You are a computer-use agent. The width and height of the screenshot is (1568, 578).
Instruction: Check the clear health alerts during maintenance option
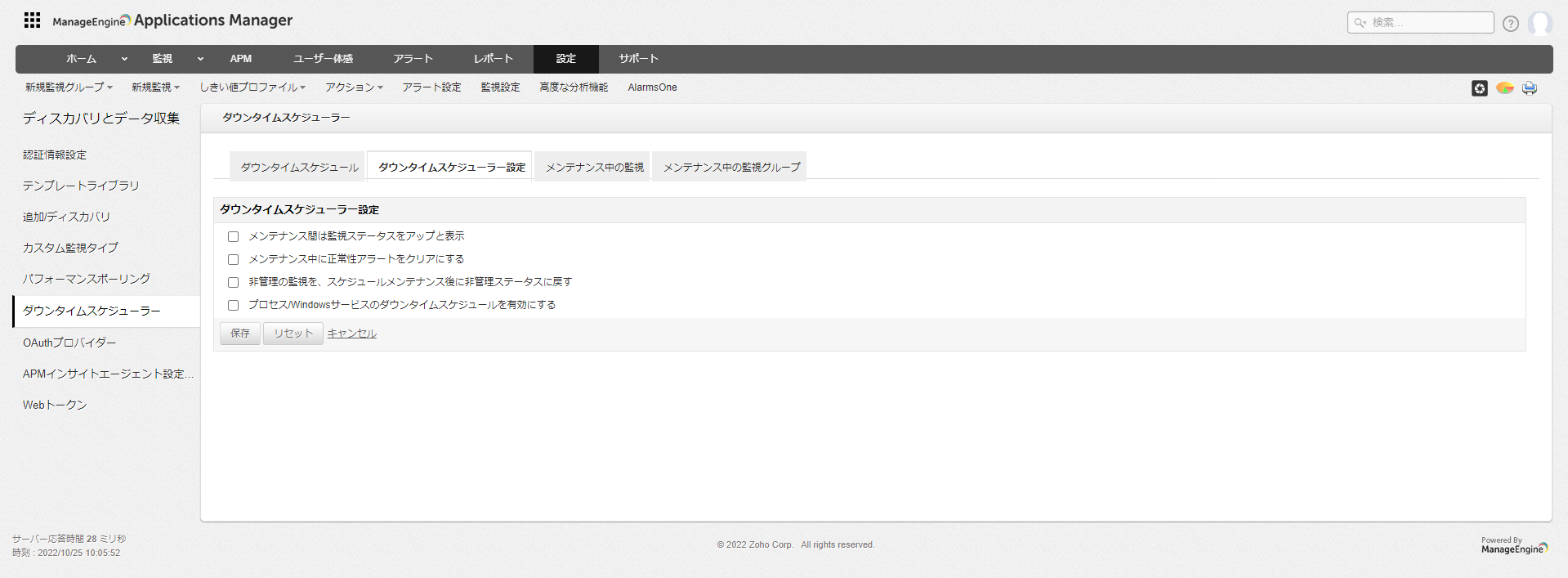[234, 260]
